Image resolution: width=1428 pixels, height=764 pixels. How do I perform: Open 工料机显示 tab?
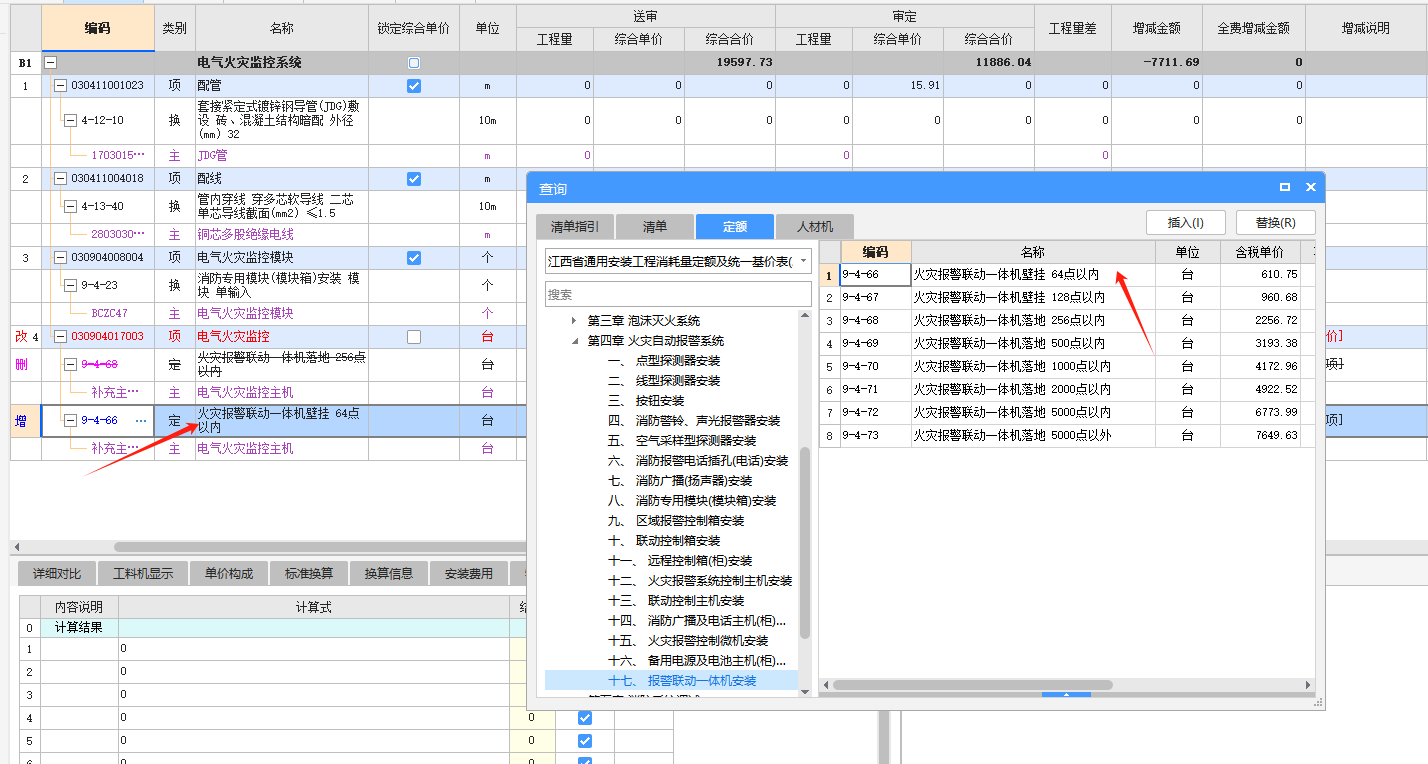(x=142, y=574)
